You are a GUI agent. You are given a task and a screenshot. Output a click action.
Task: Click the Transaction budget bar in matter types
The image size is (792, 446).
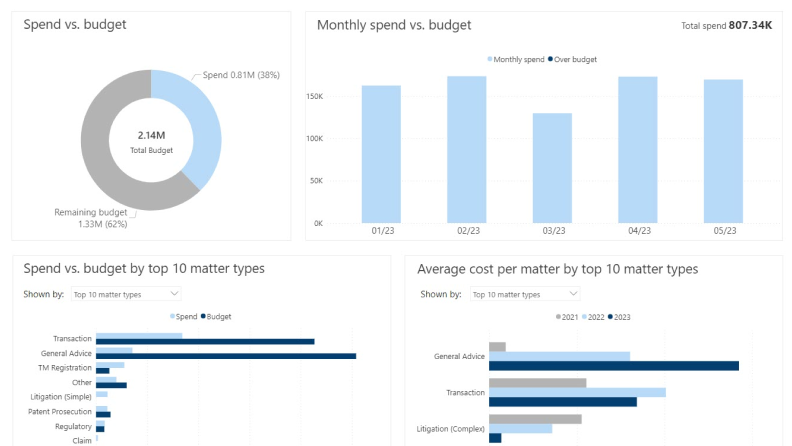205,341
